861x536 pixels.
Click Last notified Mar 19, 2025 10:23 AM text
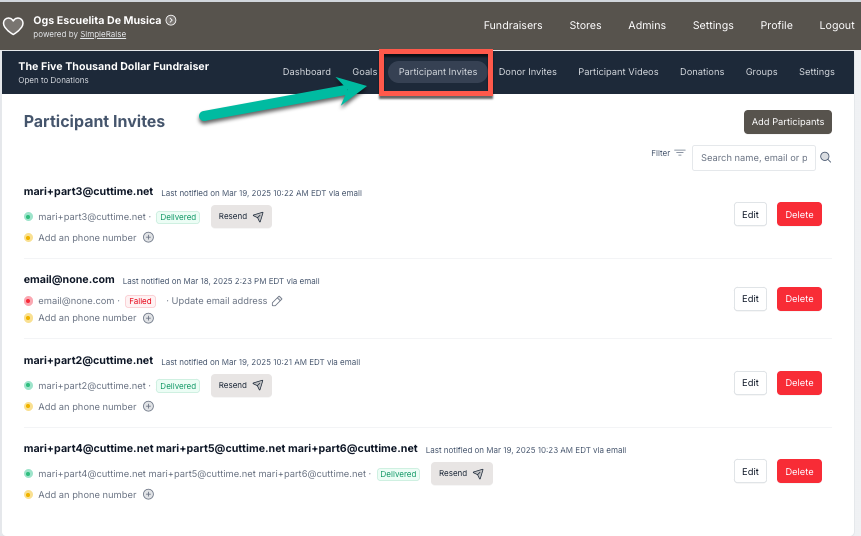pyautogui.click(x=525, y=450)
